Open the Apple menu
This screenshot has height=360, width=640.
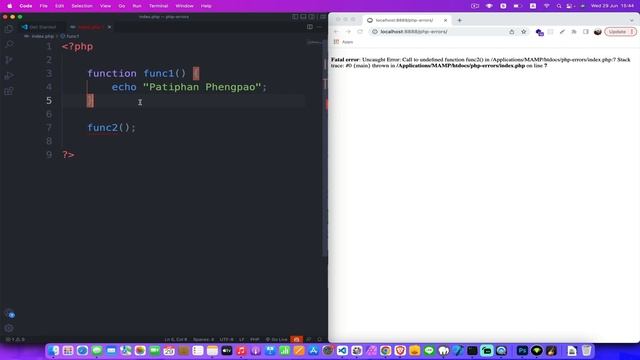tap(9, 6)
